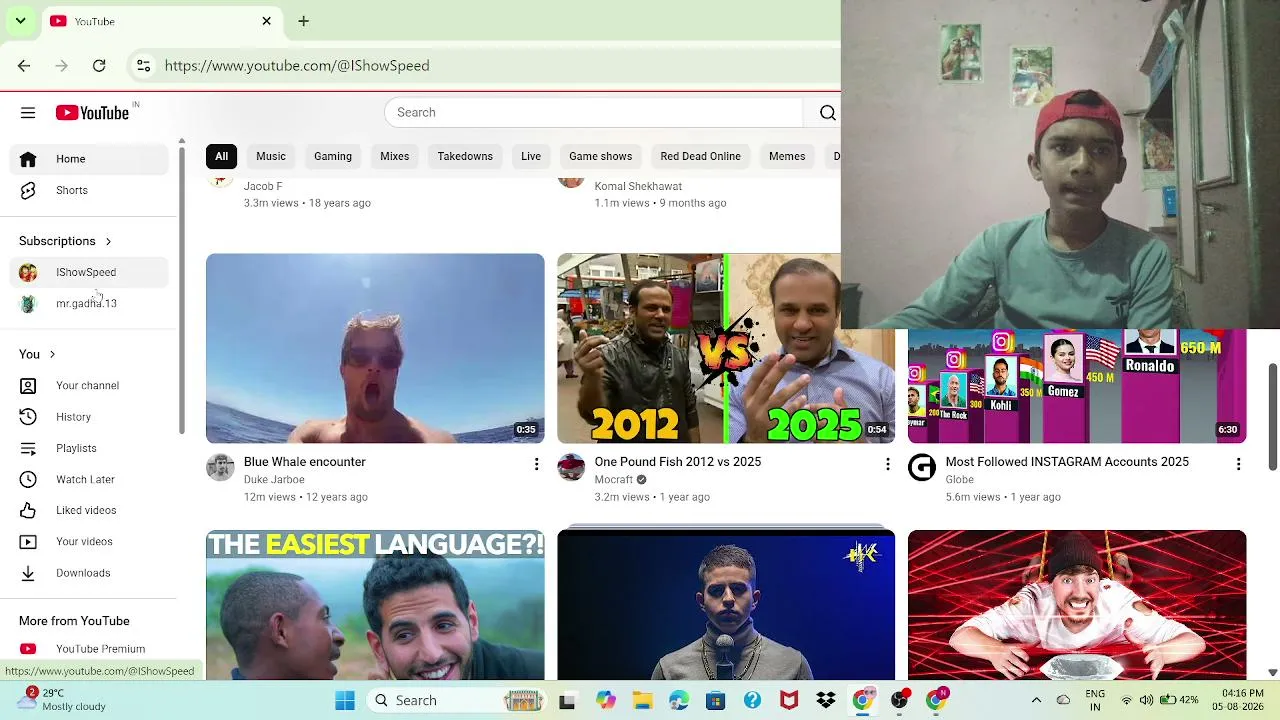The width and height of the screenshot is (1280, 720).
Task: Close the YouTube browser tab
Action: coord(267,21)
